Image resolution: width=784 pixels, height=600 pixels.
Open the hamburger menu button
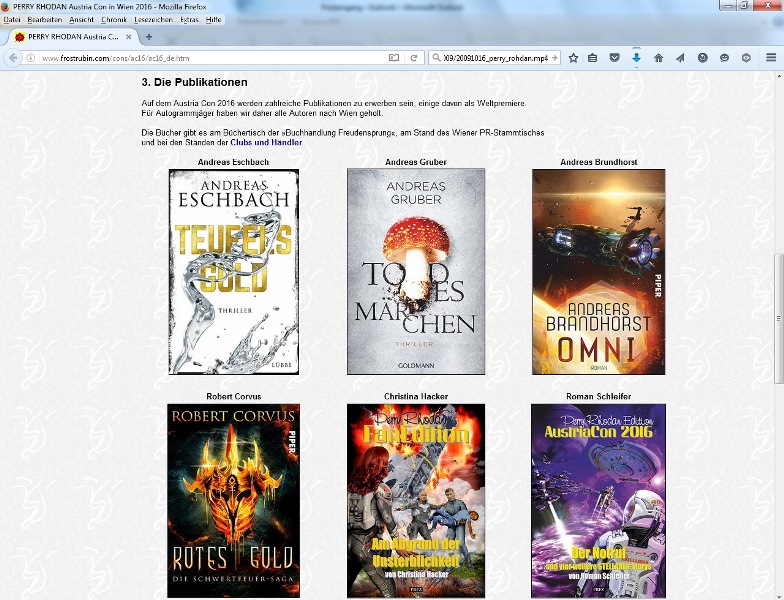[x=771, y=58]
